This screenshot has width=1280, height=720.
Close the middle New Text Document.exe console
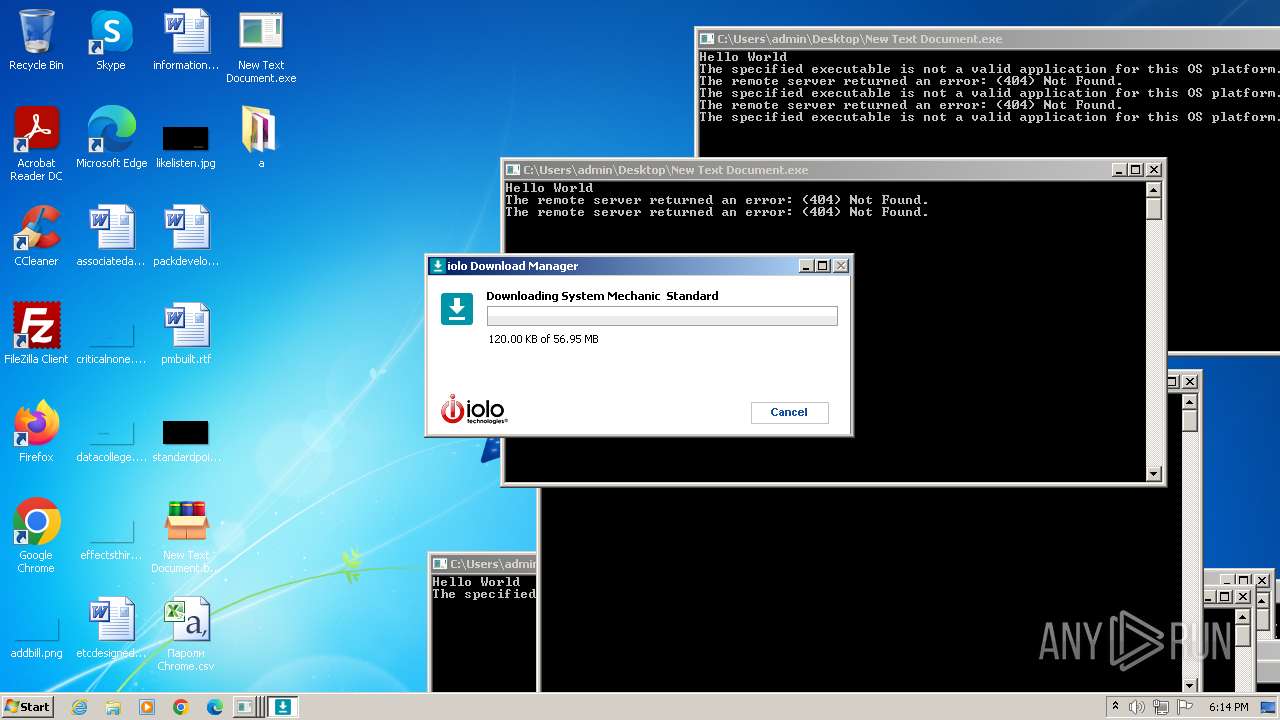click(1154, 170)
